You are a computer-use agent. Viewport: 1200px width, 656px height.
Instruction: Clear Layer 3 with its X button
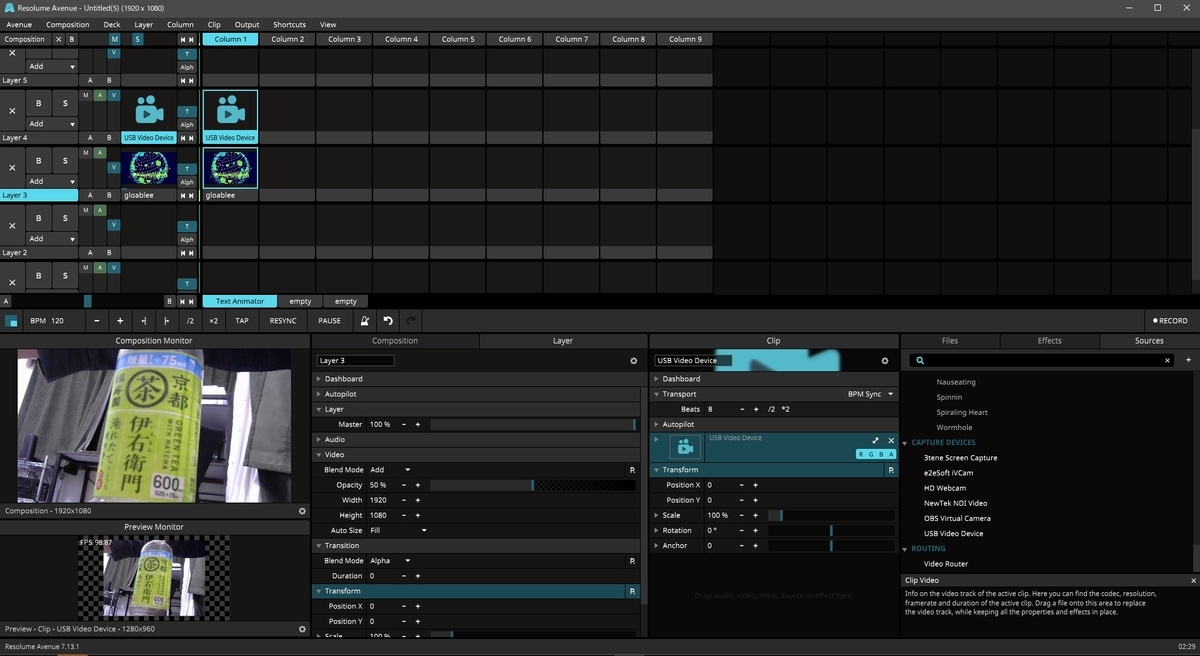pyautogui.click(x=12, y=169)
